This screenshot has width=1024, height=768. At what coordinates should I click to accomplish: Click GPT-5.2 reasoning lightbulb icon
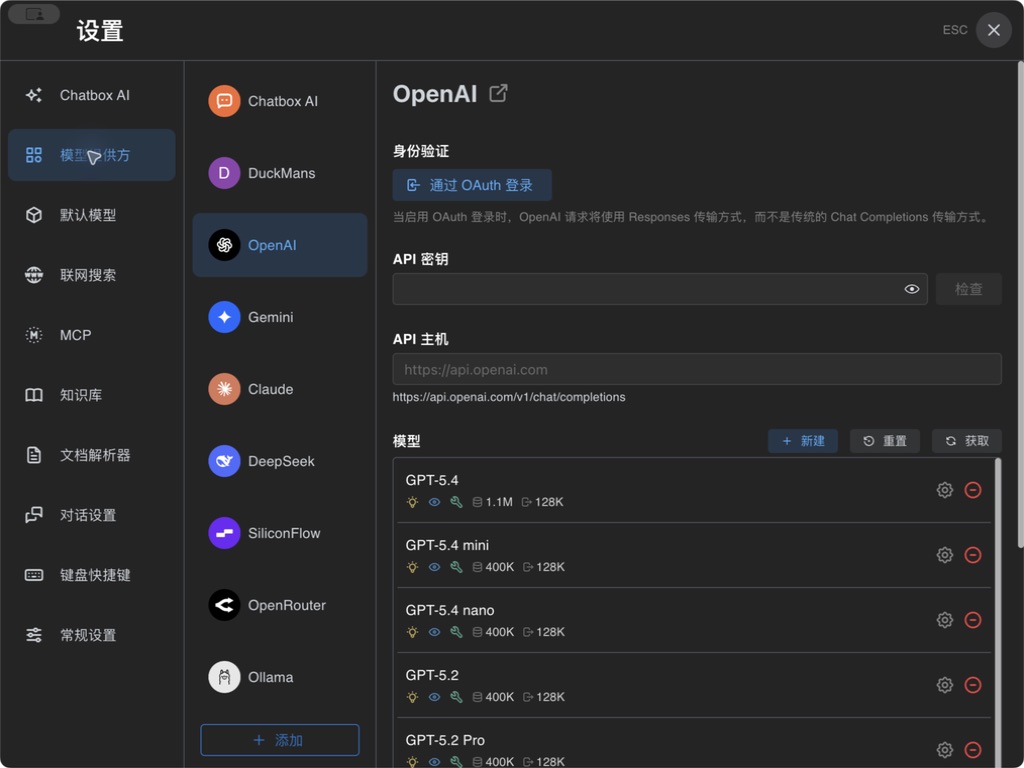412,697
